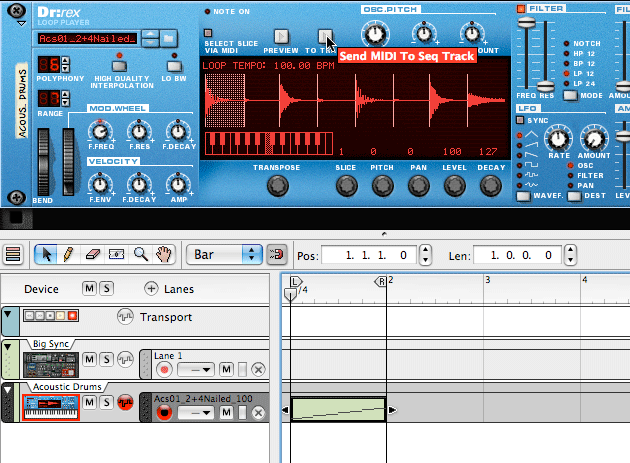630x463 pixels.
Task: Enable the LFO Sync checkbox
Action: pos(520,120)
